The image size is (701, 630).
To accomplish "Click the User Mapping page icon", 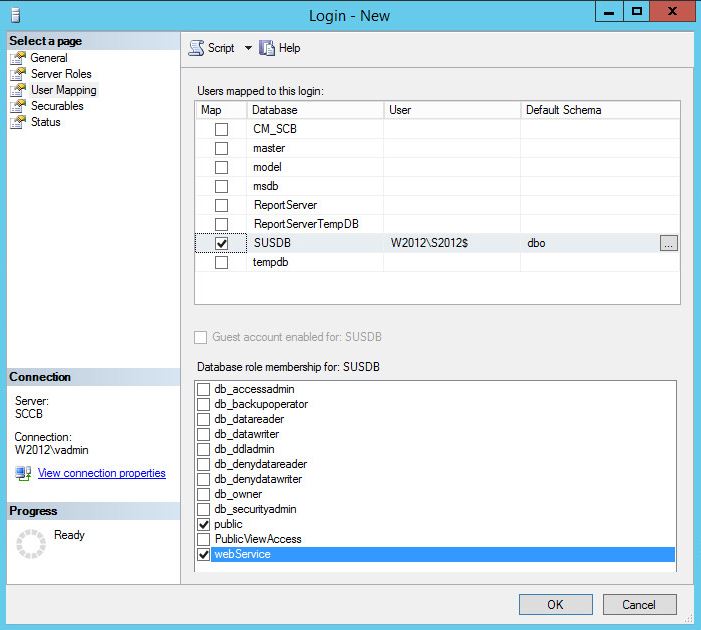I will point(18,90).
